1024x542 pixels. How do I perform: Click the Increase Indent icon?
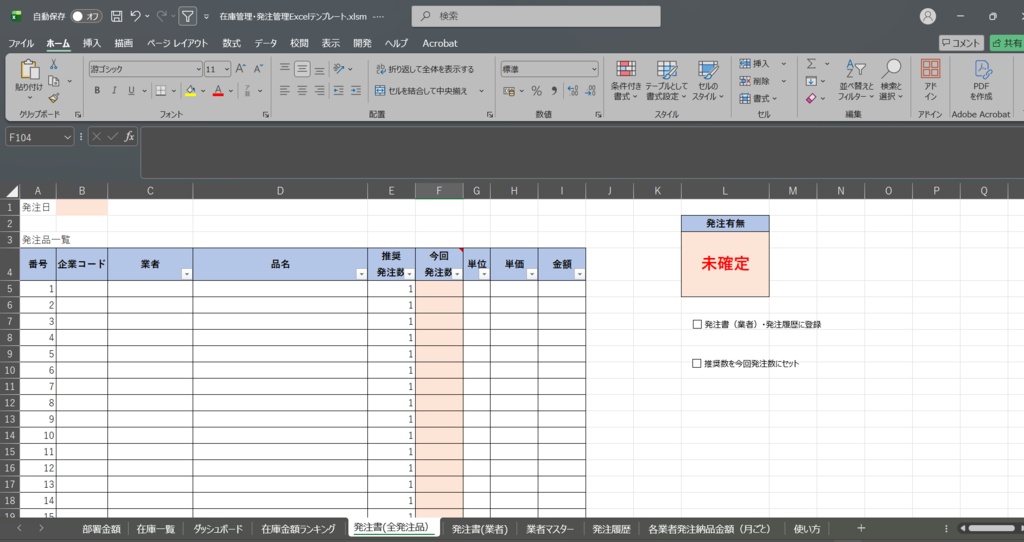355,91
